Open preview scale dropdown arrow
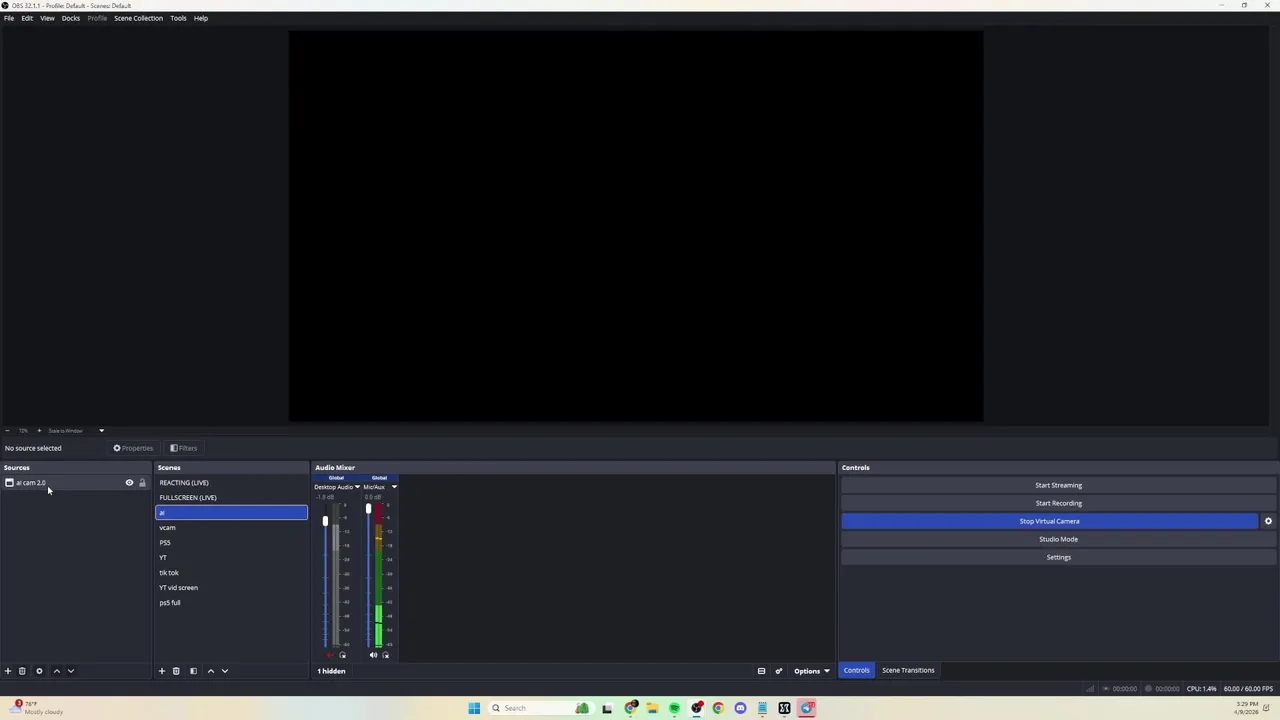The height and width of the screenshot is (720, 1280). coord(101,431)
